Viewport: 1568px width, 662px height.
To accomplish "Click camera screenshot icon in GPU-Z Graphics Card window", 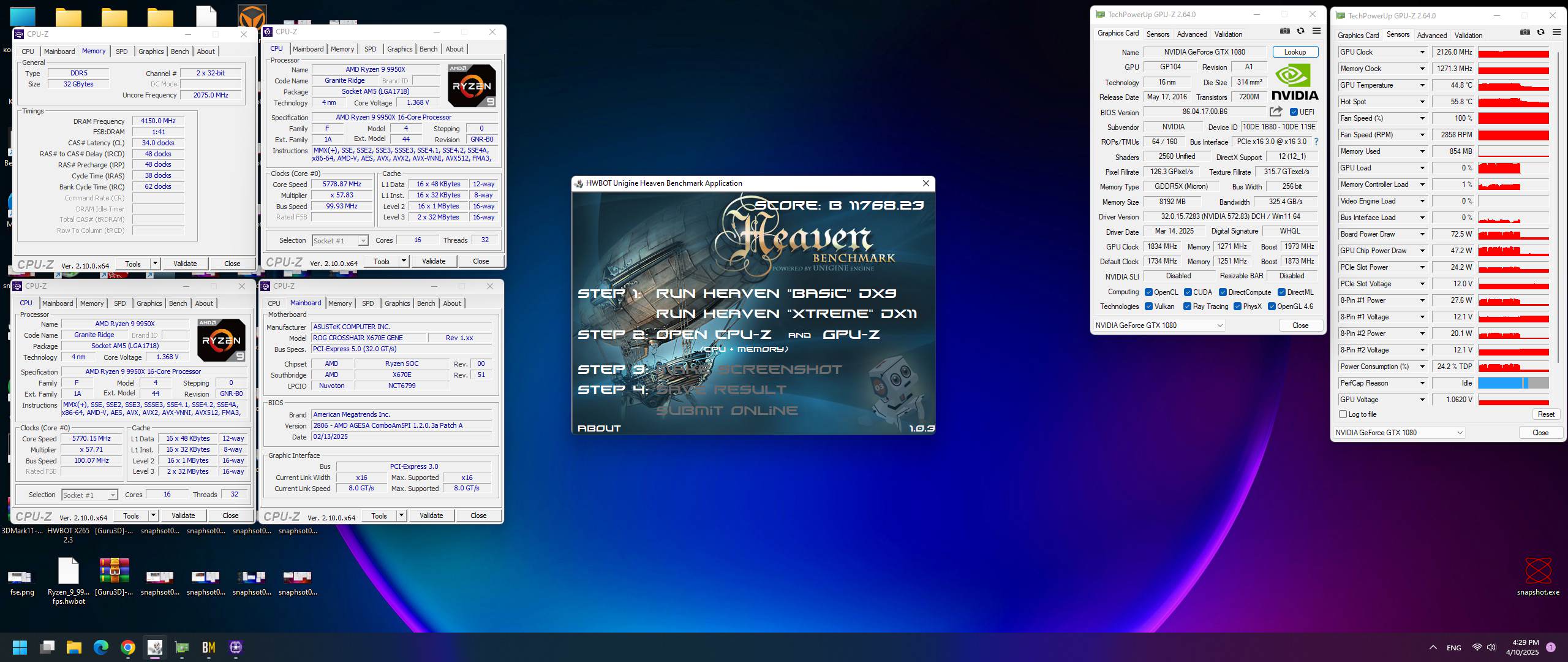I will (1285, 31).
